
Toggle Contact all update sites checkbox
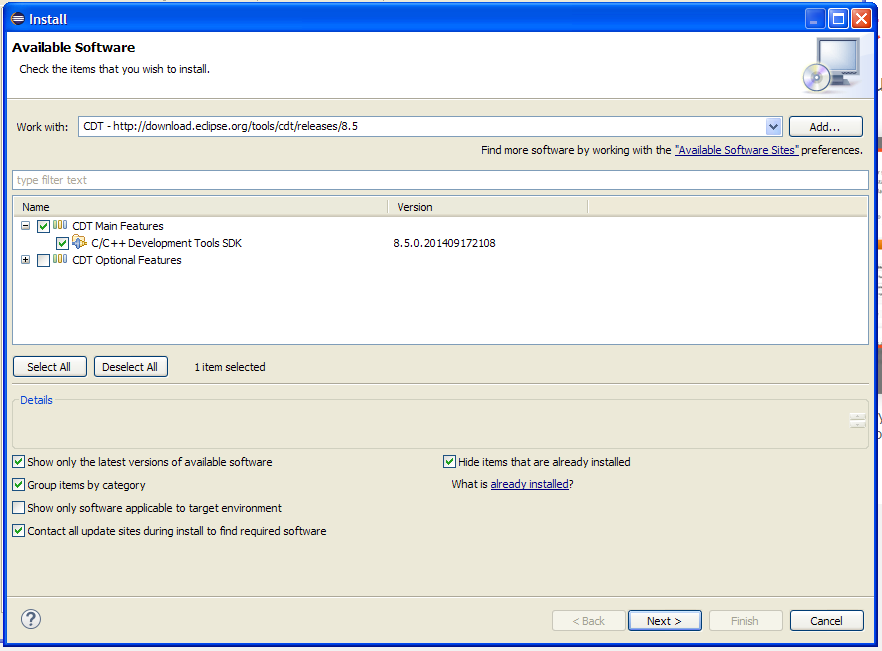(x=19, y=531)
